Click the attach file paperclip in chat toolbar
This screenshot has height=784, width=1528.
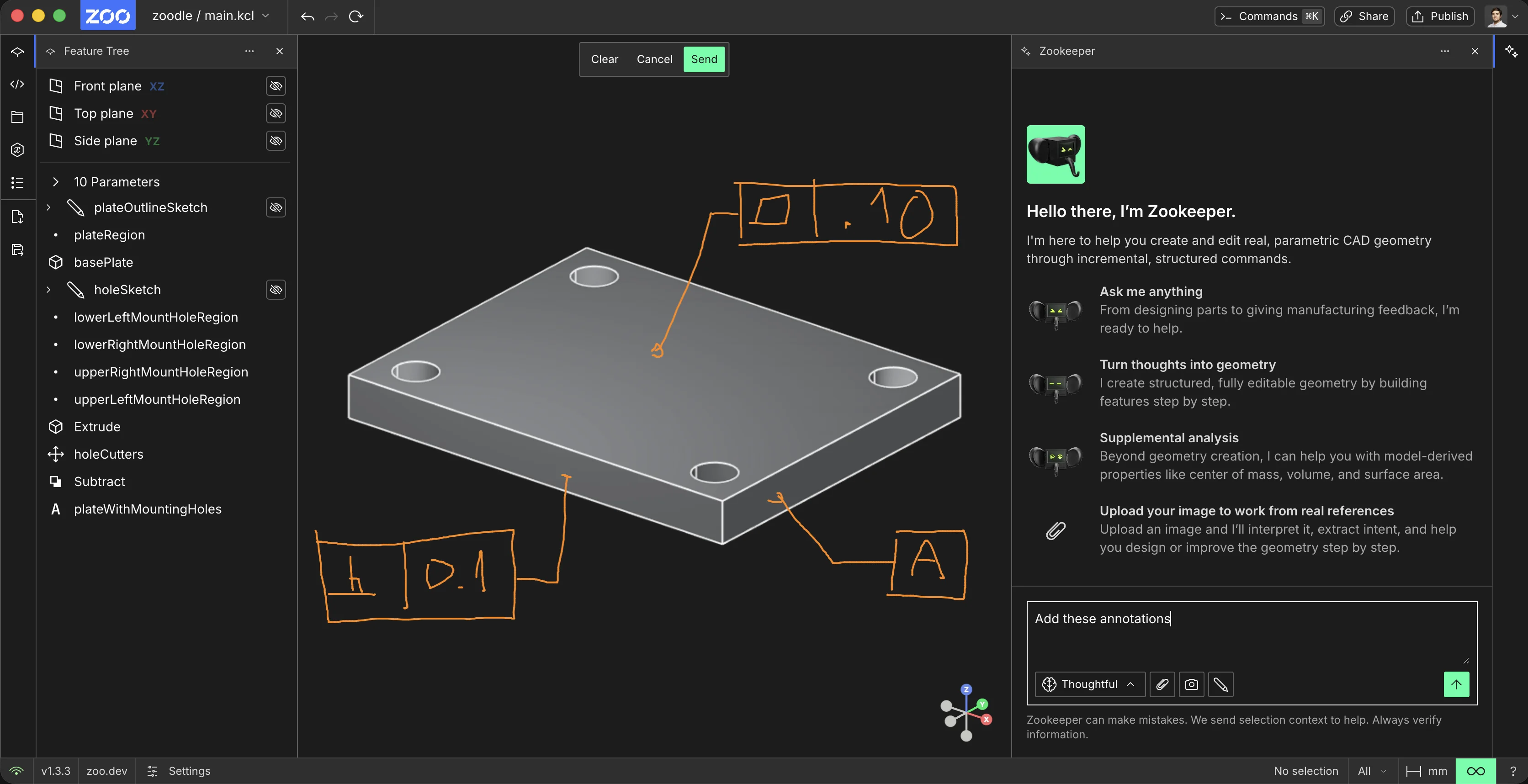pyautogui.click(x=1162, y=684)
